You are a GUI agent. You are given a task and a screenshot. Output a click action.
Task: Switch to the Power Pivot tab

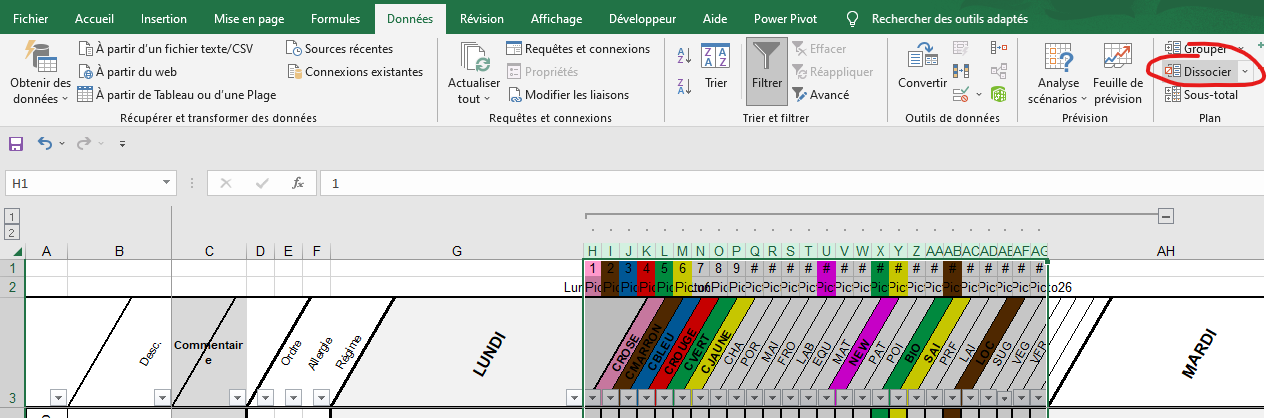click(x=787, y=18)
